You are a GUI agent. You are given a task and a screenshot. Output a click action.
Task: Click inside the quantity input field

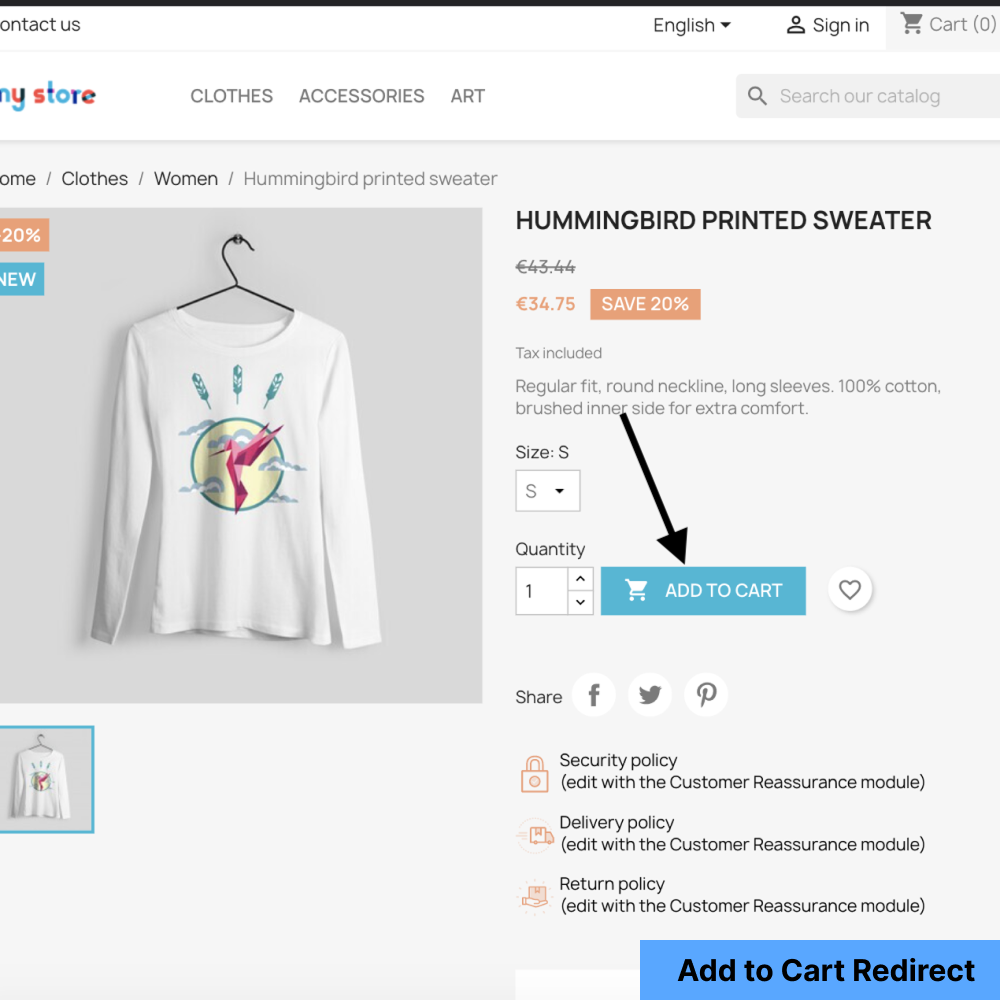(540, 591)
